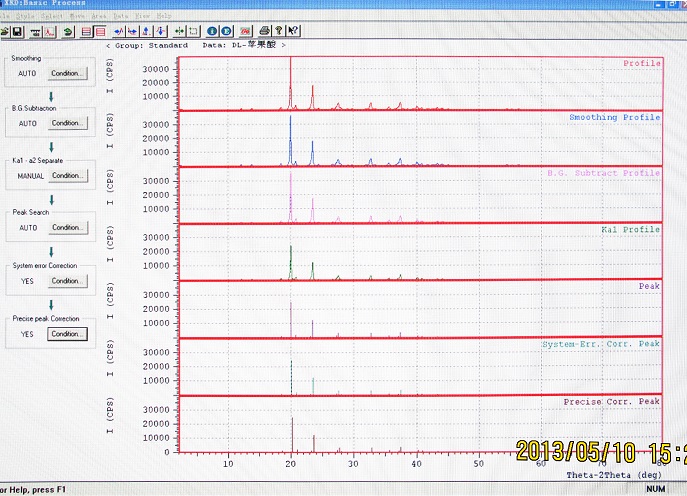Activate the context help pointer icon

[x=291, y=31]
